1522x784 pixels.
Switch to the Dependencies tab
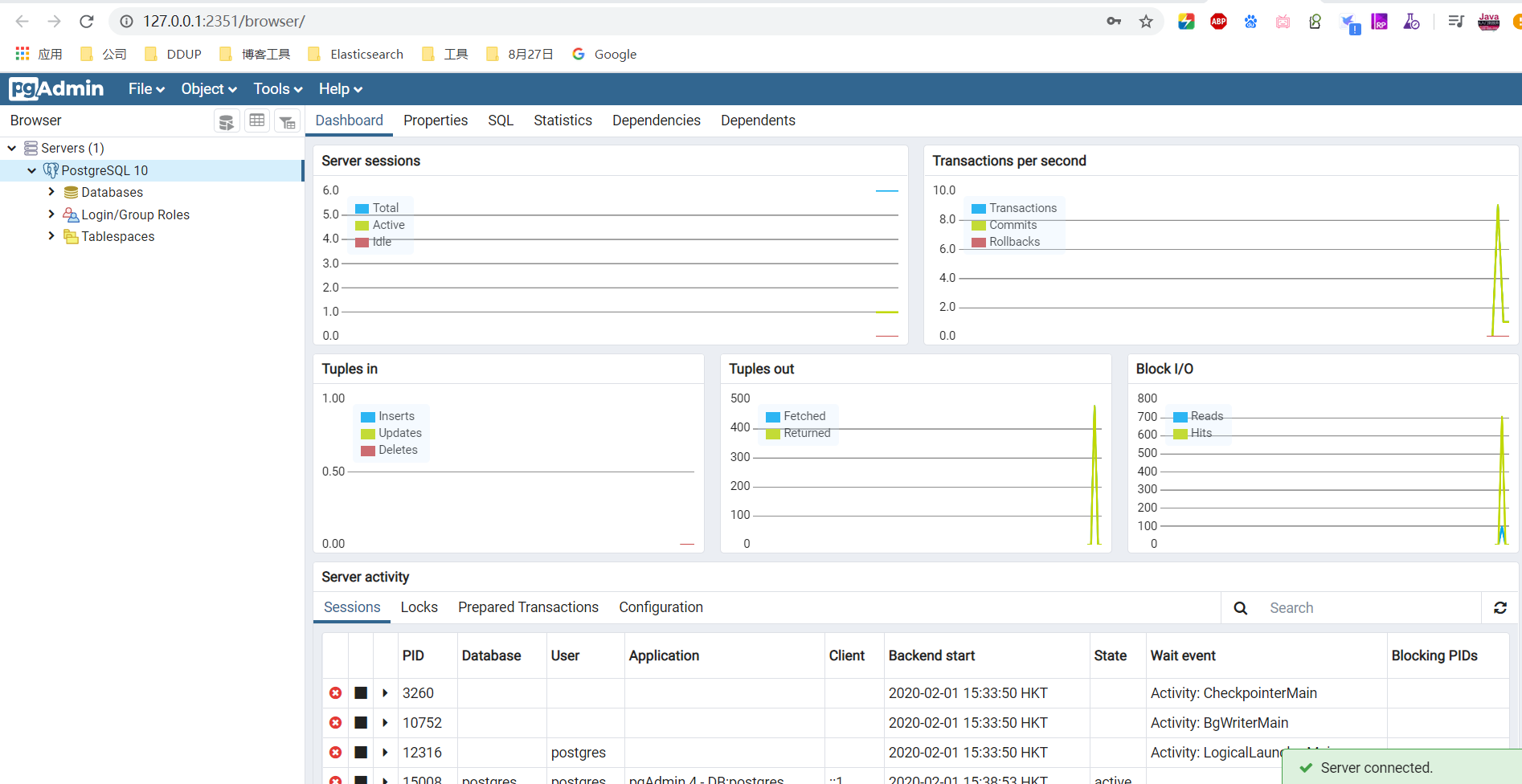coord(657,120)
